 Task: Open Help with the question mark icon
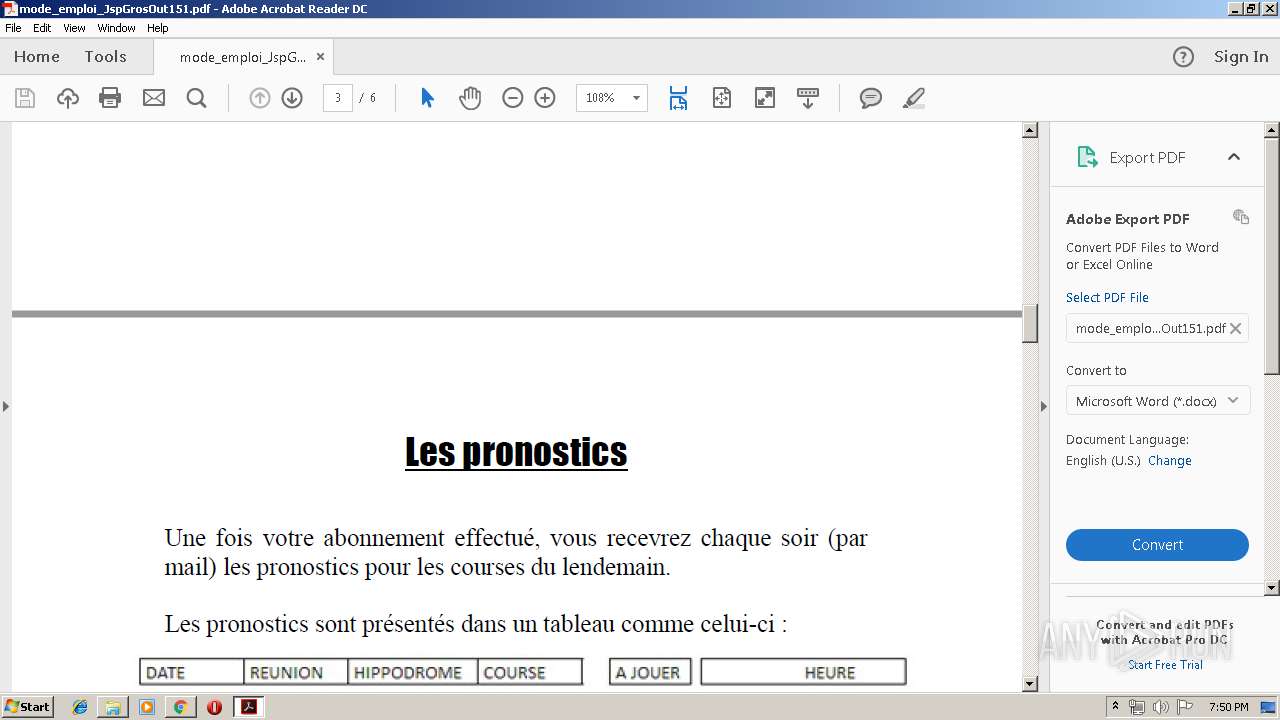(x=1183, y=57)
